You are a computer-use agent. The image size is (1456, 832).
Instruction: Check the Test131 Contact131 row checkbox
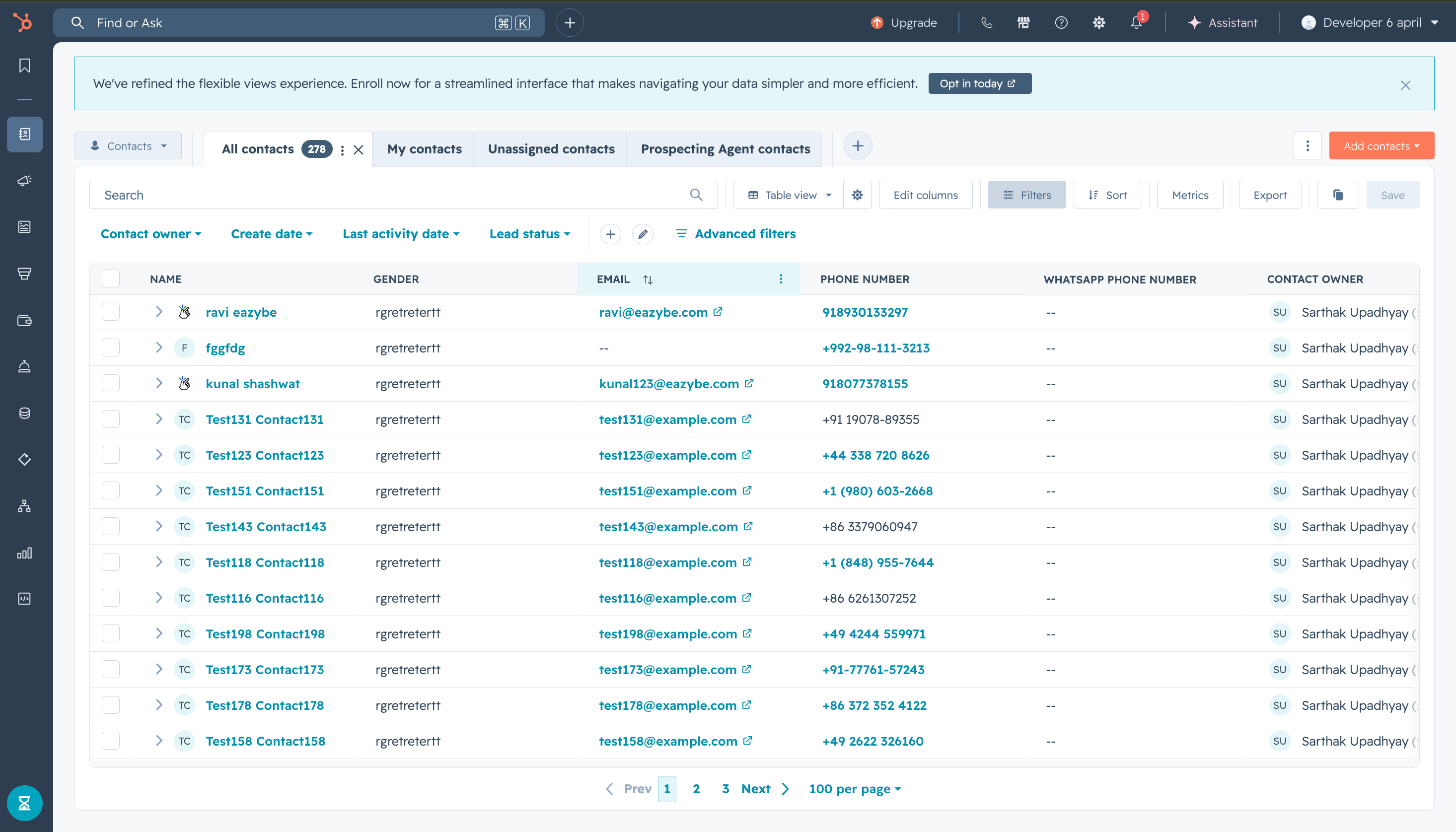click(110, 419)
